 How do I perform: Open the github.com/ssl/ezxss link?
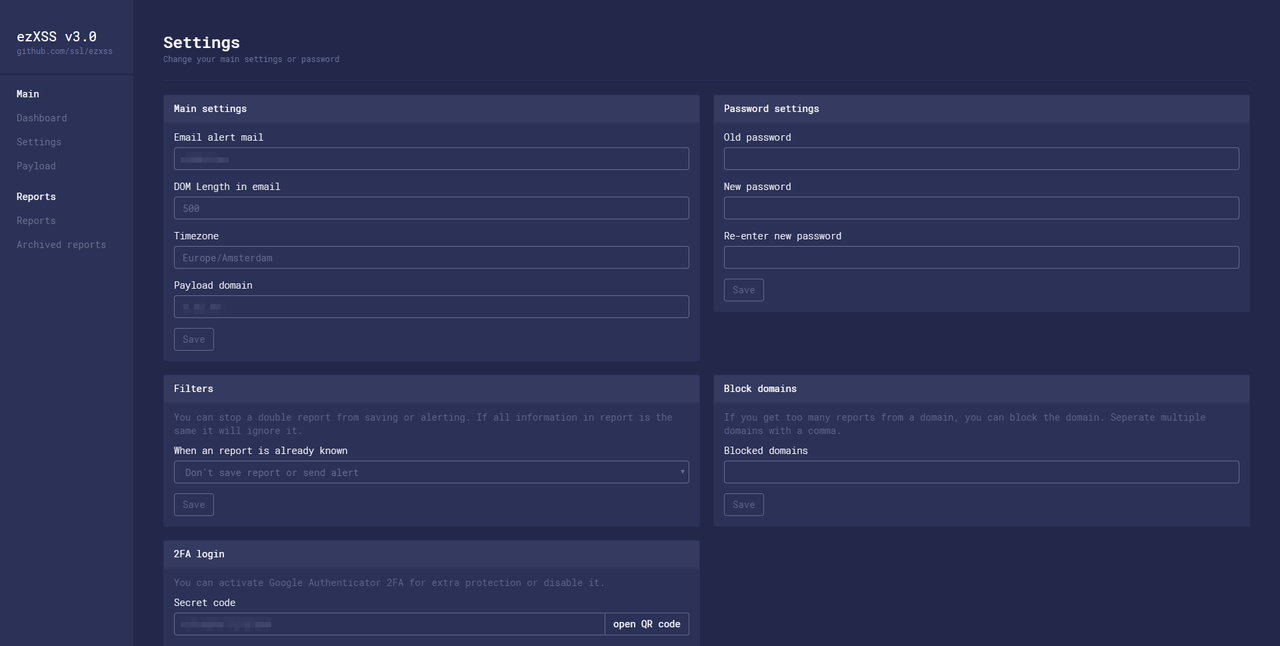click(64, 51)
